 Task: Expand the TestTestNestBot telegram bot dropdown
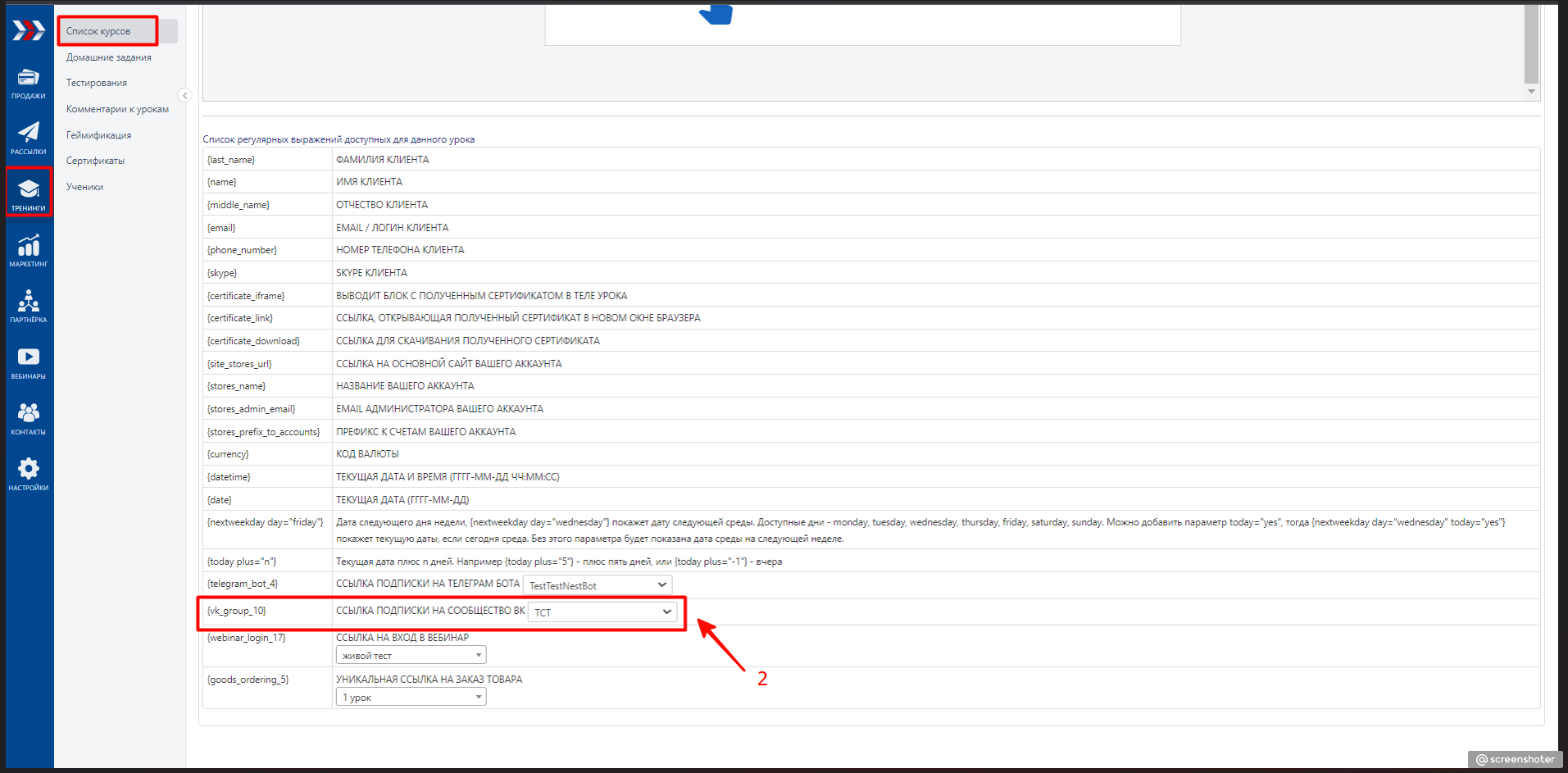pos(598,585)
